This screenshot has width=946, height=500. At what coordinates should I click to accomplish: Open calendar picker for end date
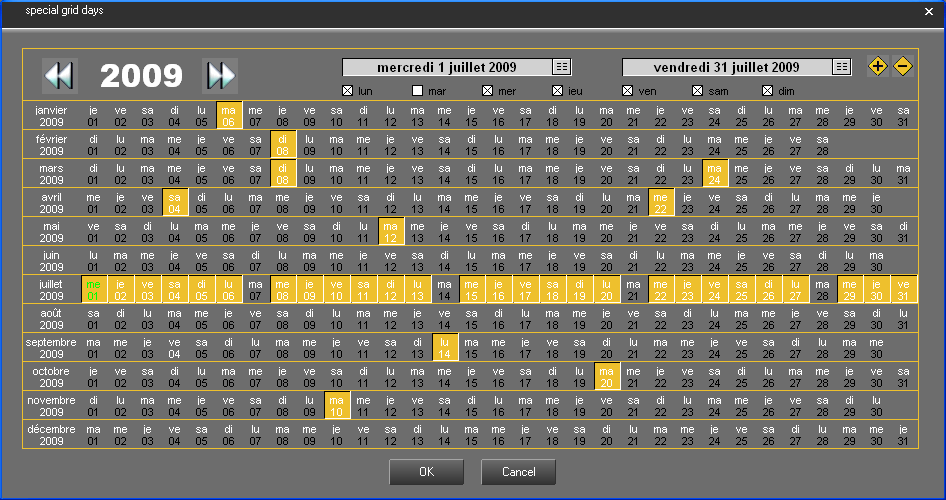842,67
